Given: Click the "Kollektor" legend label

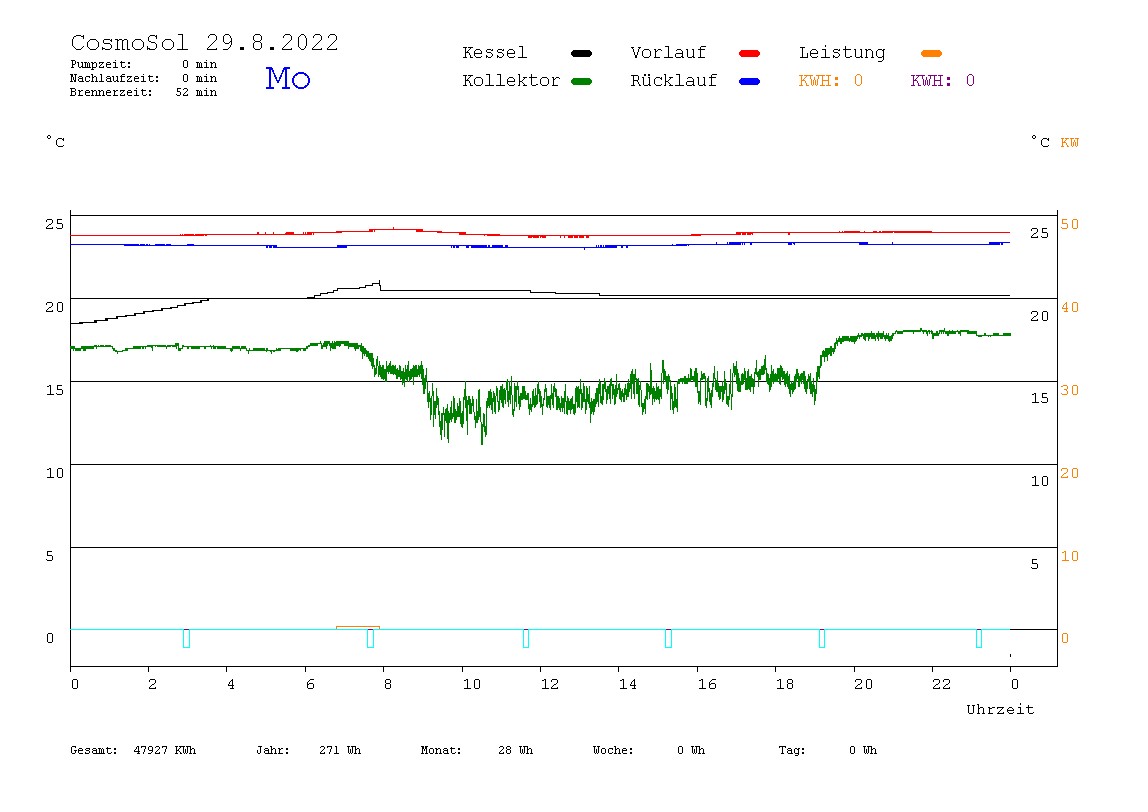Looking at the screenshot, I should click(x=511, y=81).
